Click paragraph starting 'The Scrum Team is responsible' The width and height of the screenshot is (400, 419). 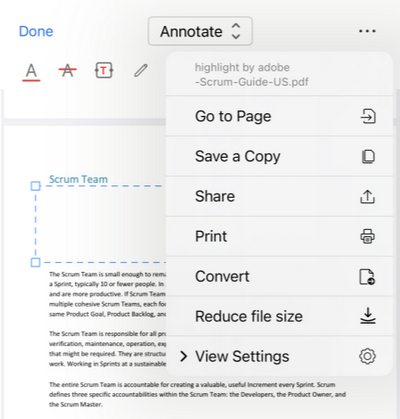(x=107, y=348)
